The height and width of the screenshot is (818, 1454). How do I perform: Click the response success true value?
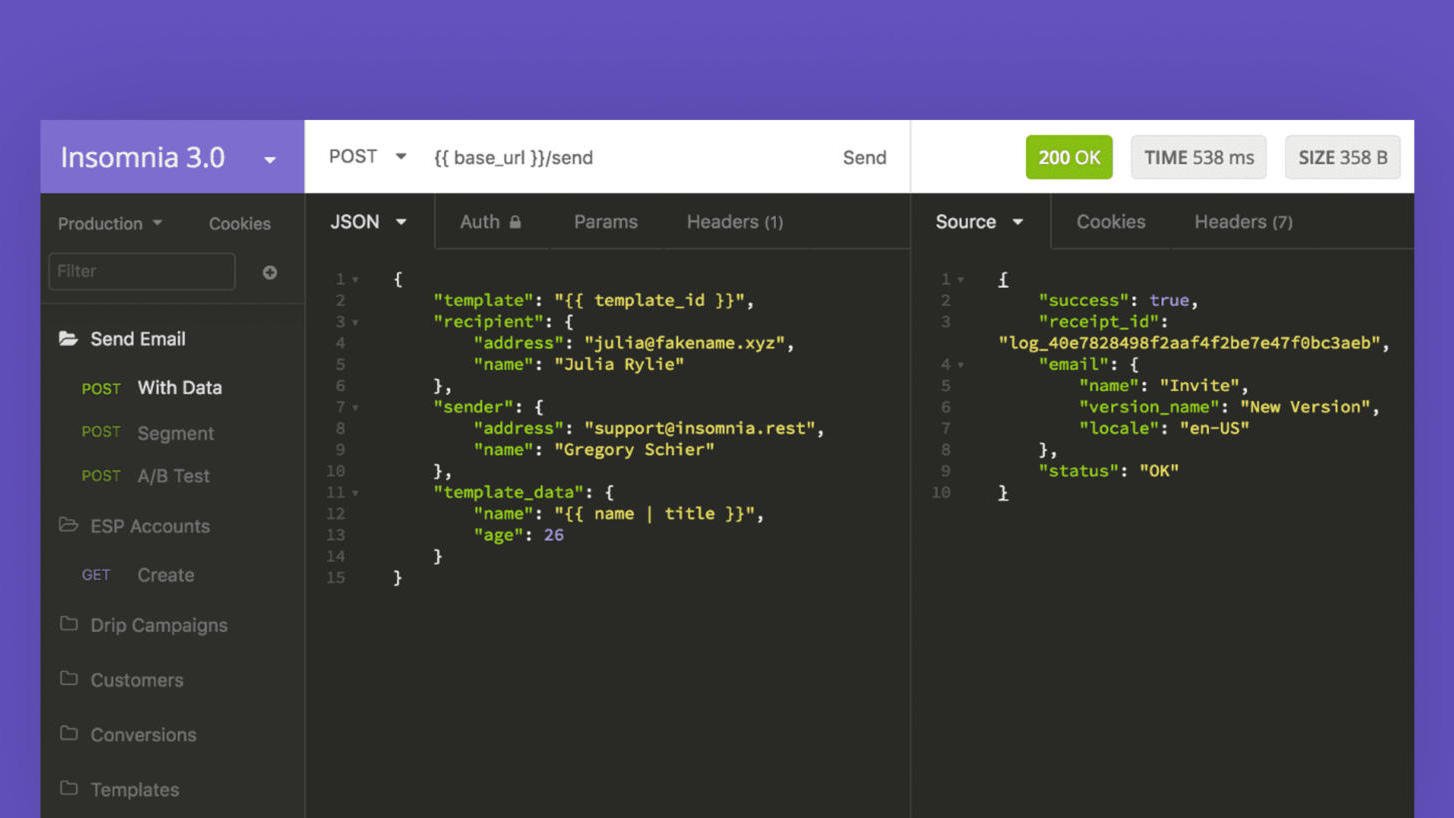1169,300
